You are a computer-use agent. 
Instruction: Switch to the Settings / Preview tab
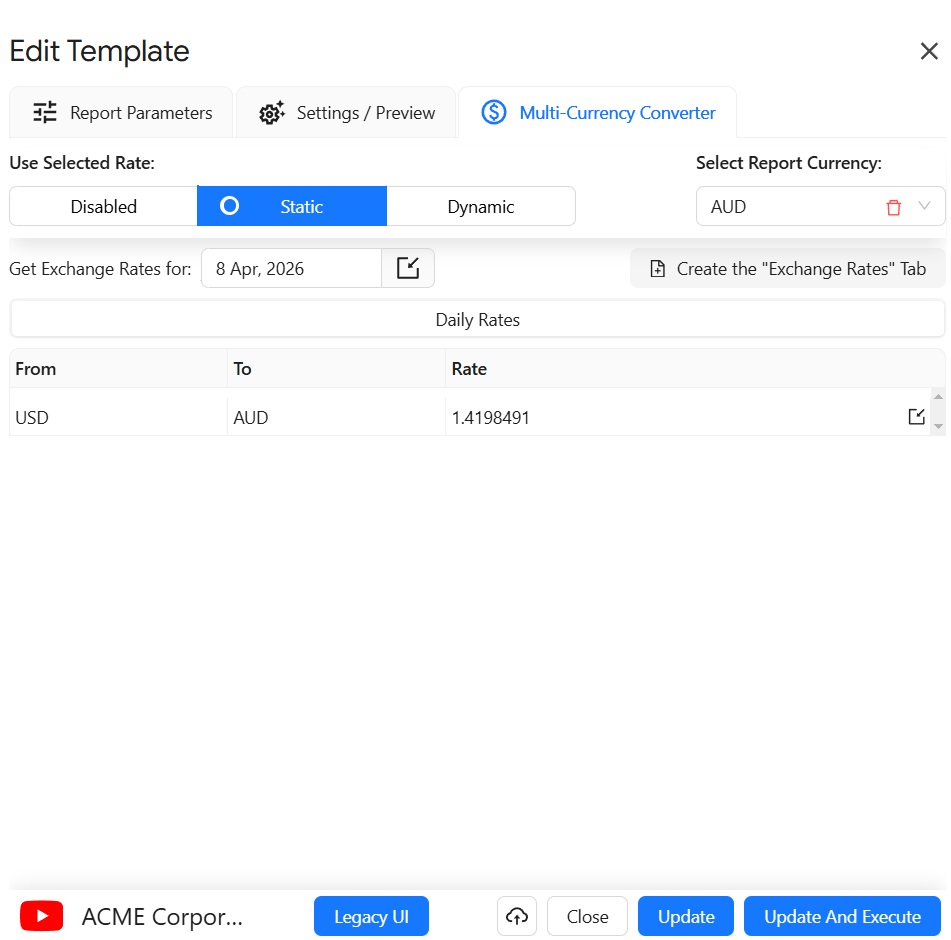pyautogui.click(x=347, y=113)
